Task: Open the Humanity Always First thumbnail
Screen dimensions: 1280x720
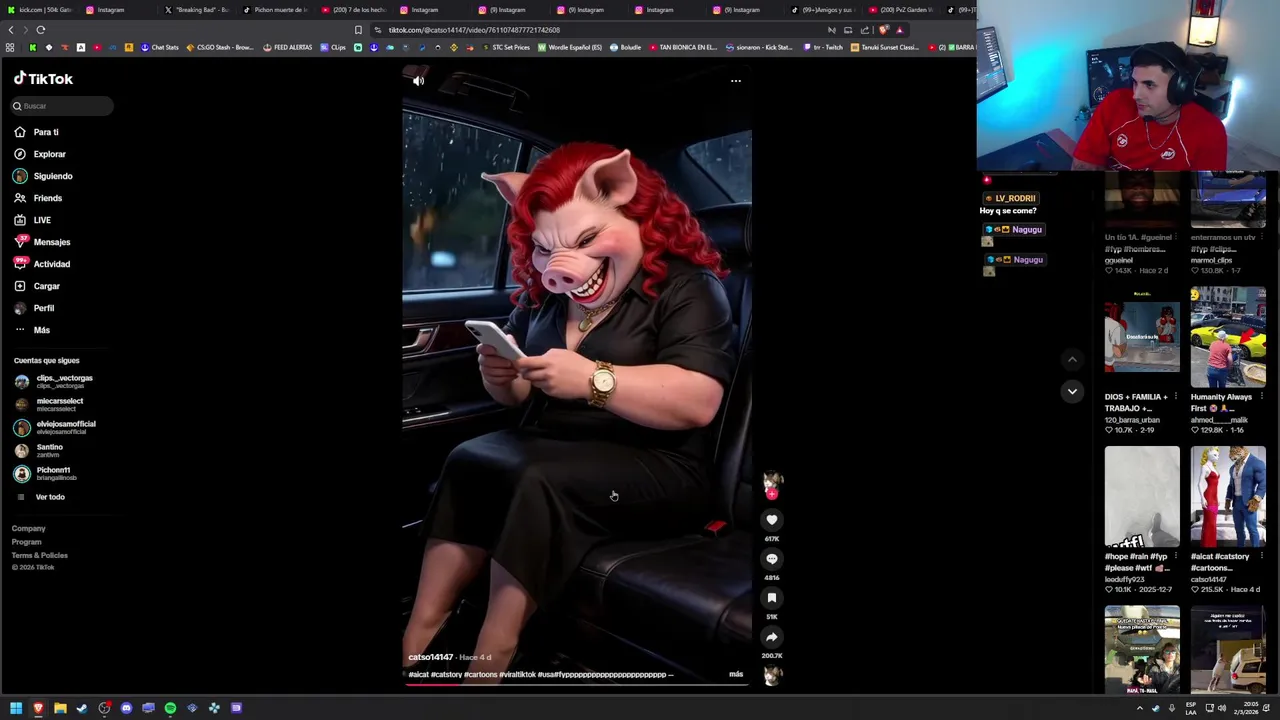Action: [x=1228, y=338]
